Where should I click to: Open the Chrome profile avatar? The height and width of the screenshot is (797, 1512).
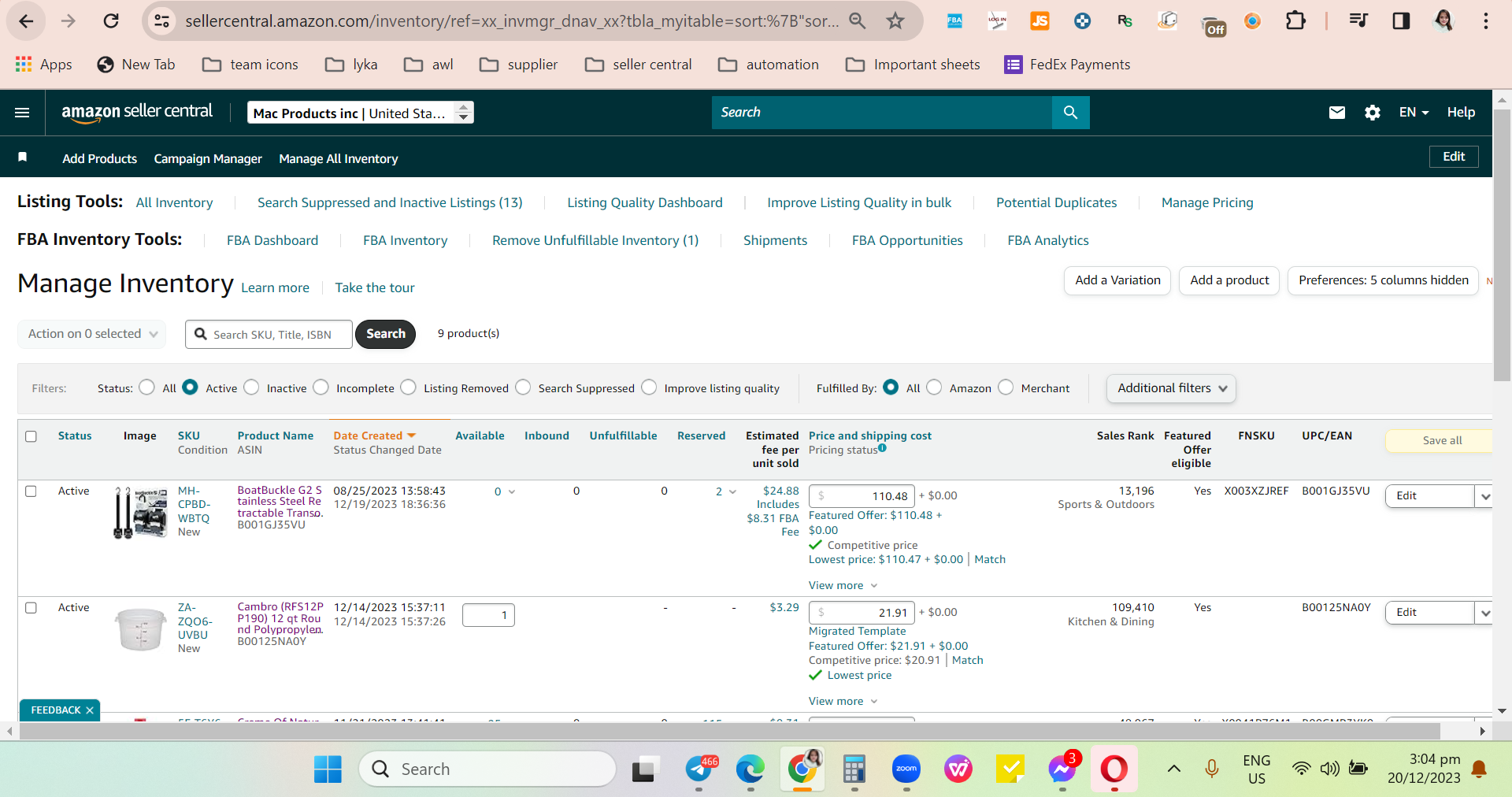point(1443,21)
